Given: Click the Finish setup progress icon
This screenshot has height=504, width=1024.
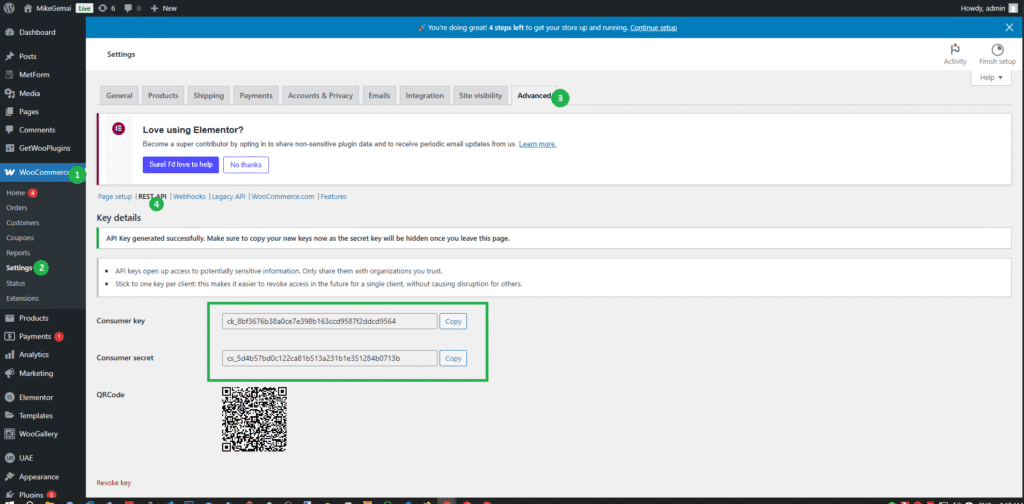Looking at the screenshot, I should click(x=997, y=50).
